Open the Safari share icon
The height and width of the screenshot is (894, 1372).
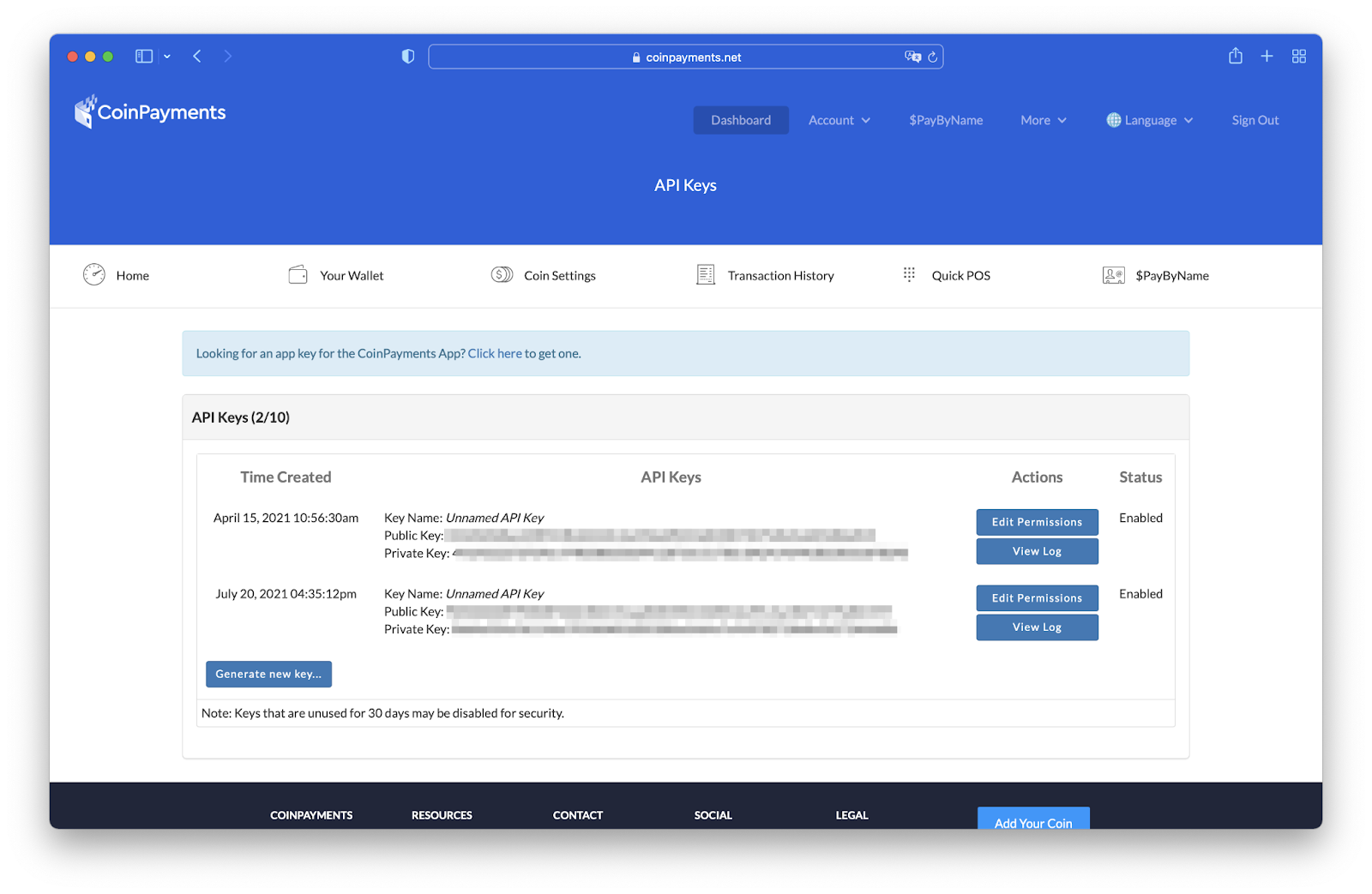pyautogui.click(x=1235, y=56)
